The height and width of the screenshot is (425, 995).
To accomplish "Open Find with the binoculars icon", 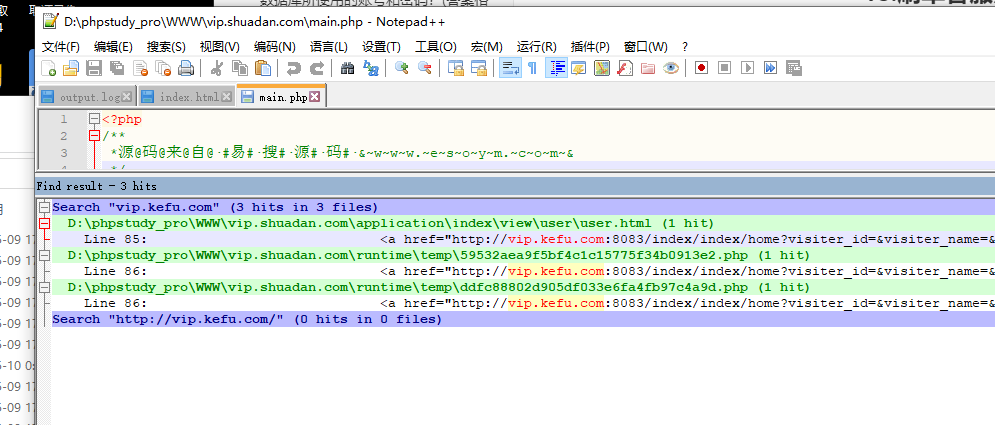I will 347,68.
